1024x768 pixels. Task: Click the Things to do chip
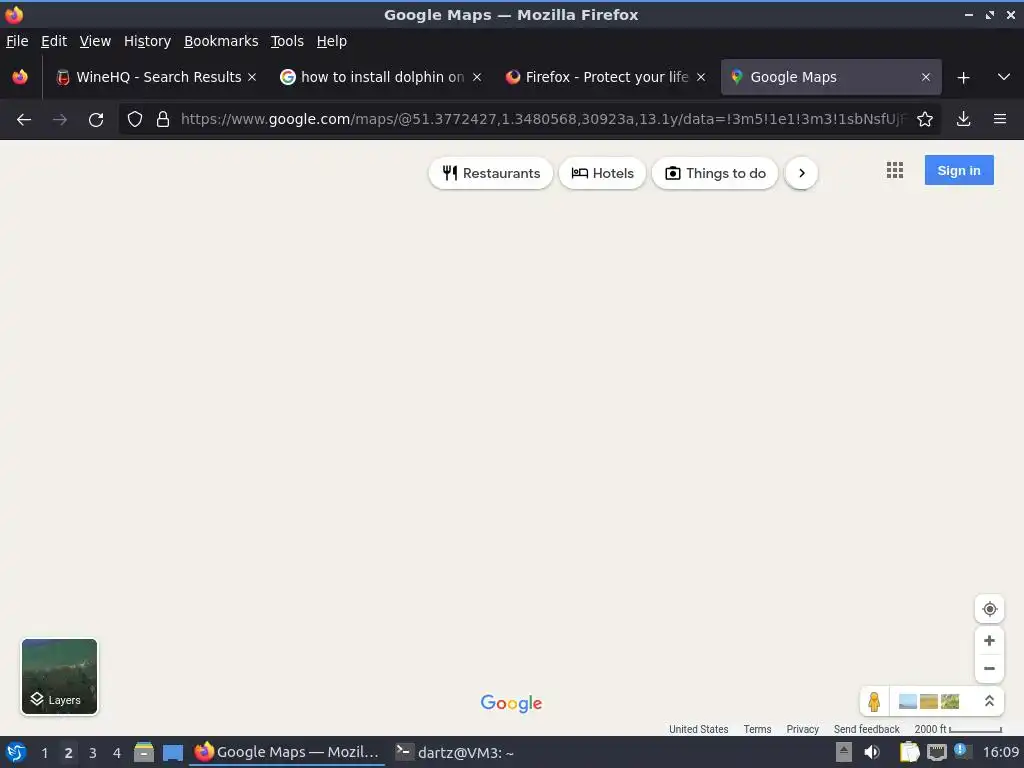(715, 173)
